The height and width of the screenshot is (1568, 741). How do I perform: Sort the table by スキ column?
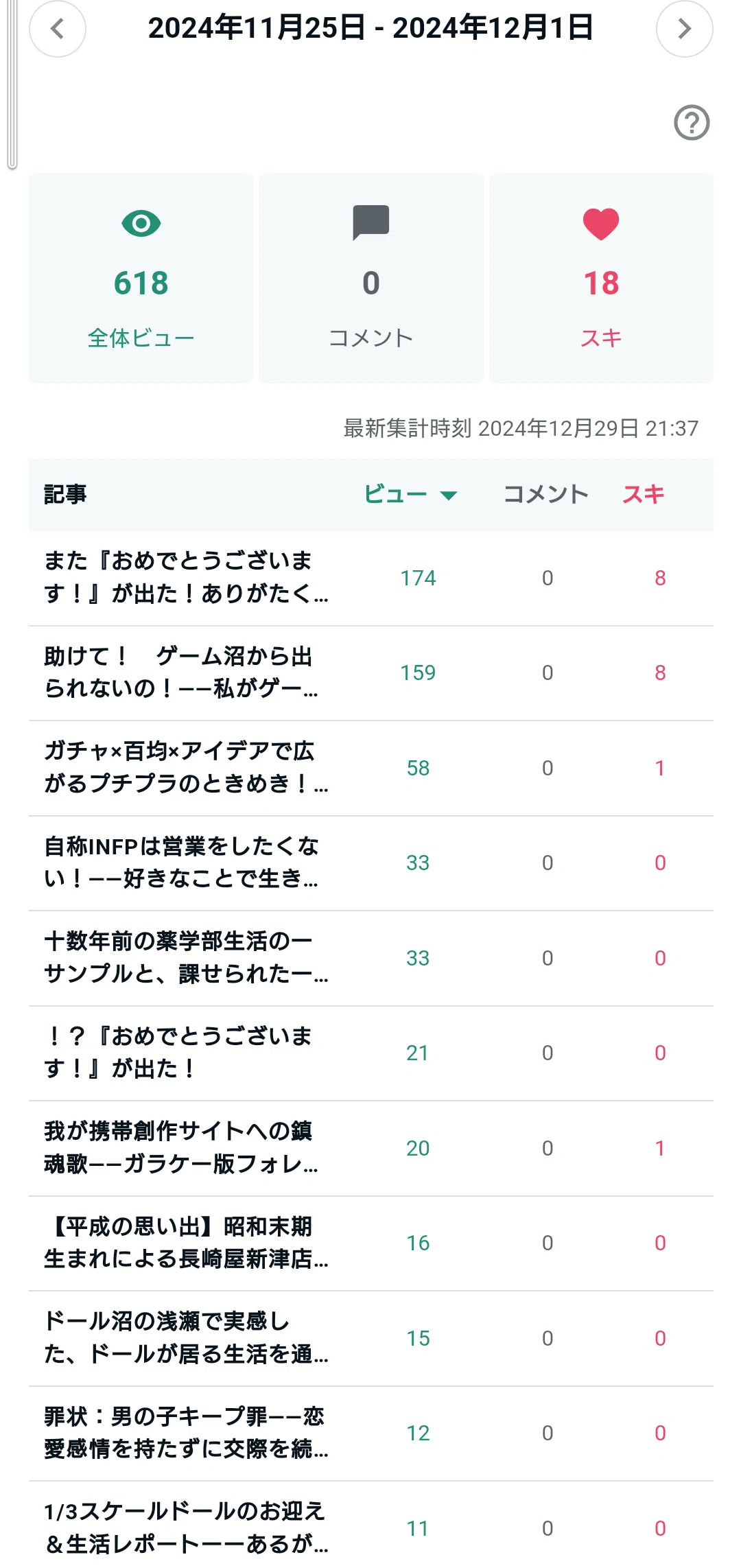click(x=644, y=494)
